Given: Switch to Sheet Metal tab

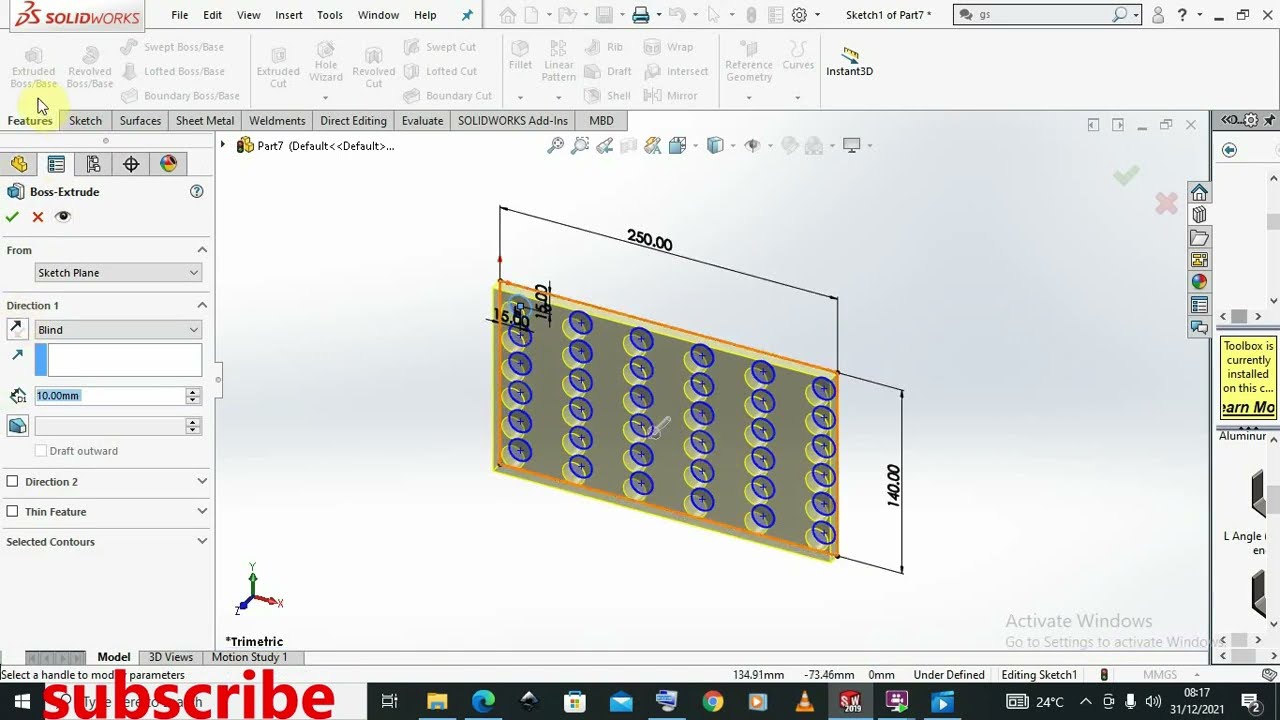Looking at the screenshot, I should pyautogui.click(x=205, y=121).
